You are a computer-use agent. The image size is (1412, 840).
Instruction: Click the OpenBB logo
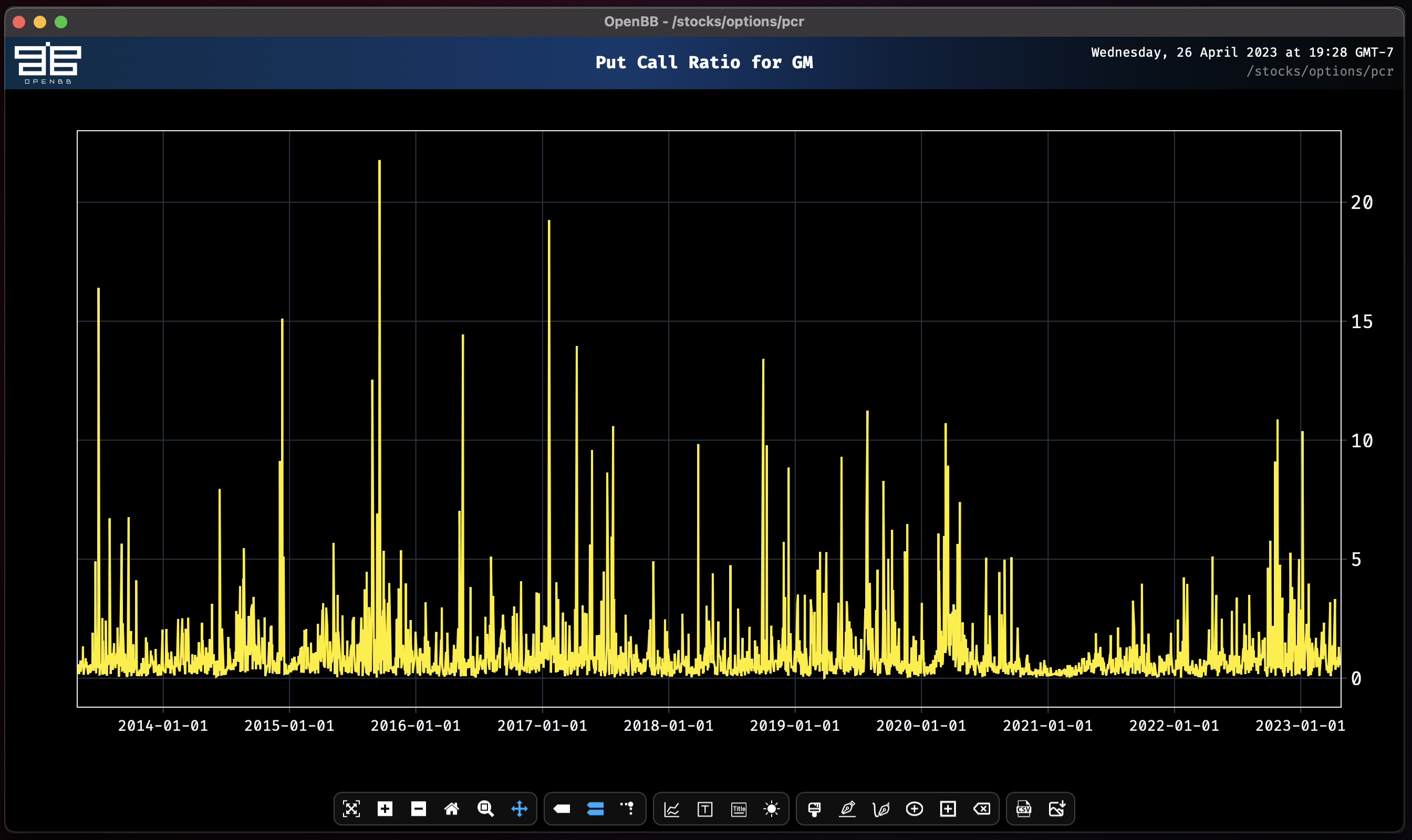[48, 63]
